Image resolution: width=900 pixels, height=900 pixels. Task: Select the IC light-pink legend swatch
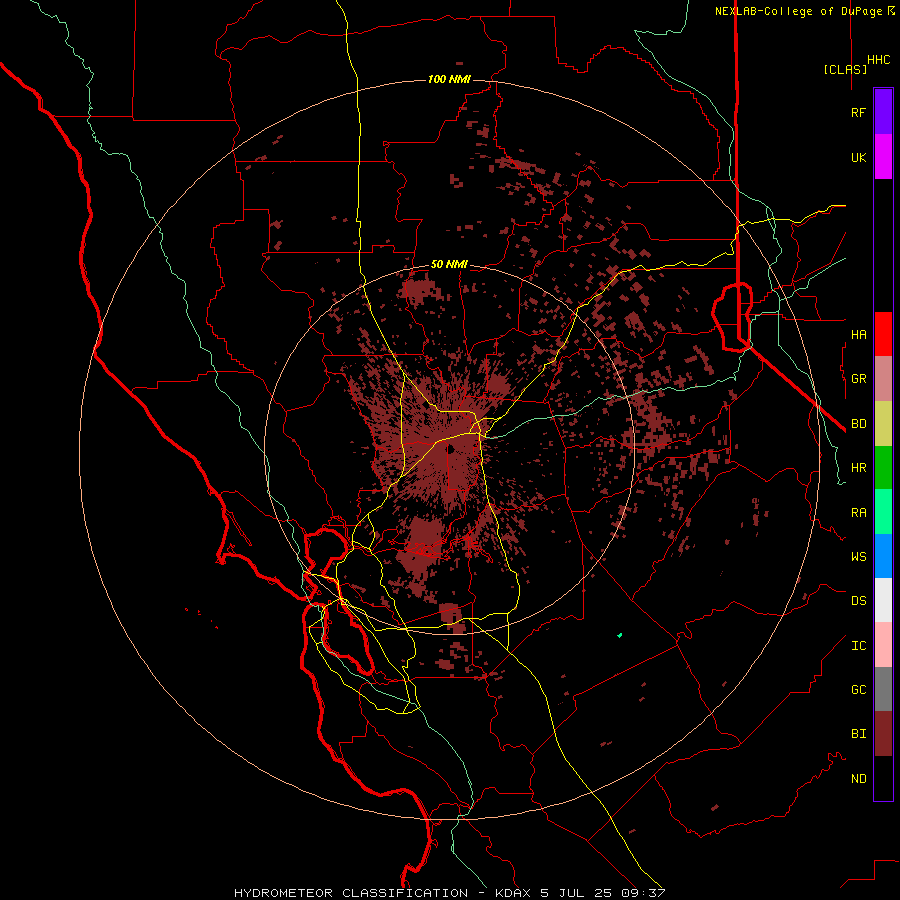pyautogui.click(x=883, y=645)
